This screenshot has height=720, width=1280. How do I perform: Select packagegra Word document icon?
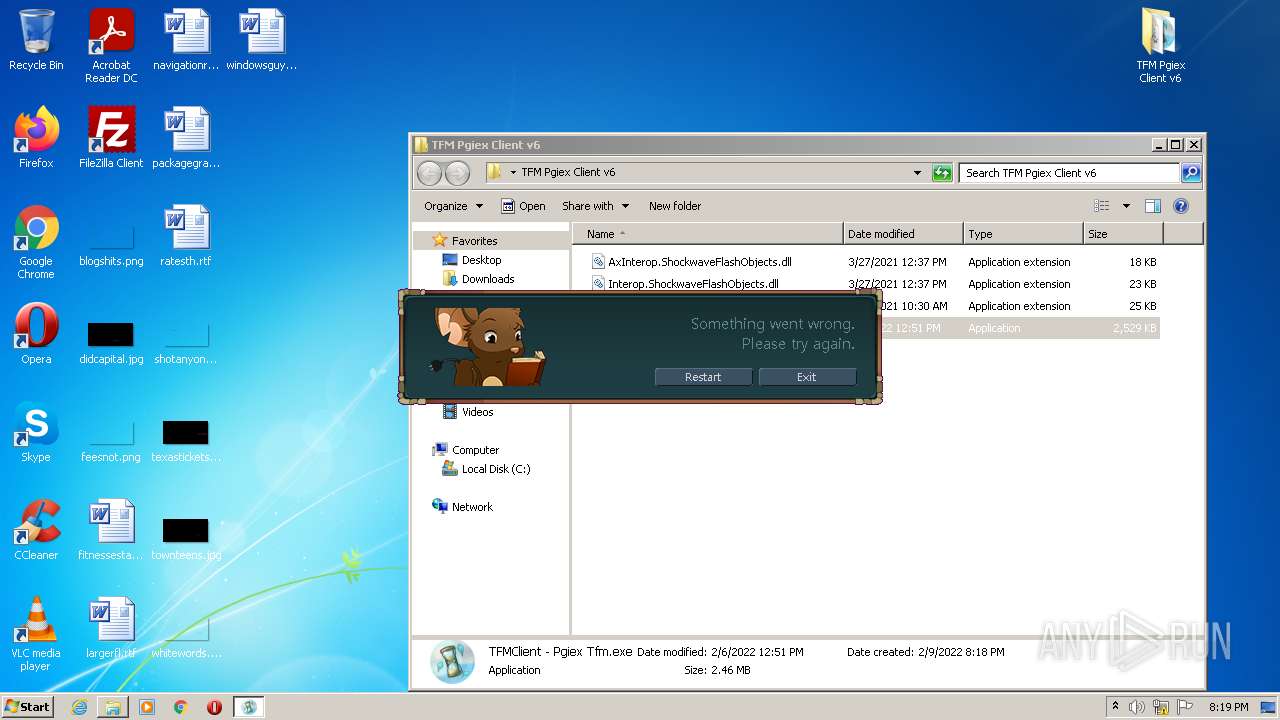click(x=186, y=138)
